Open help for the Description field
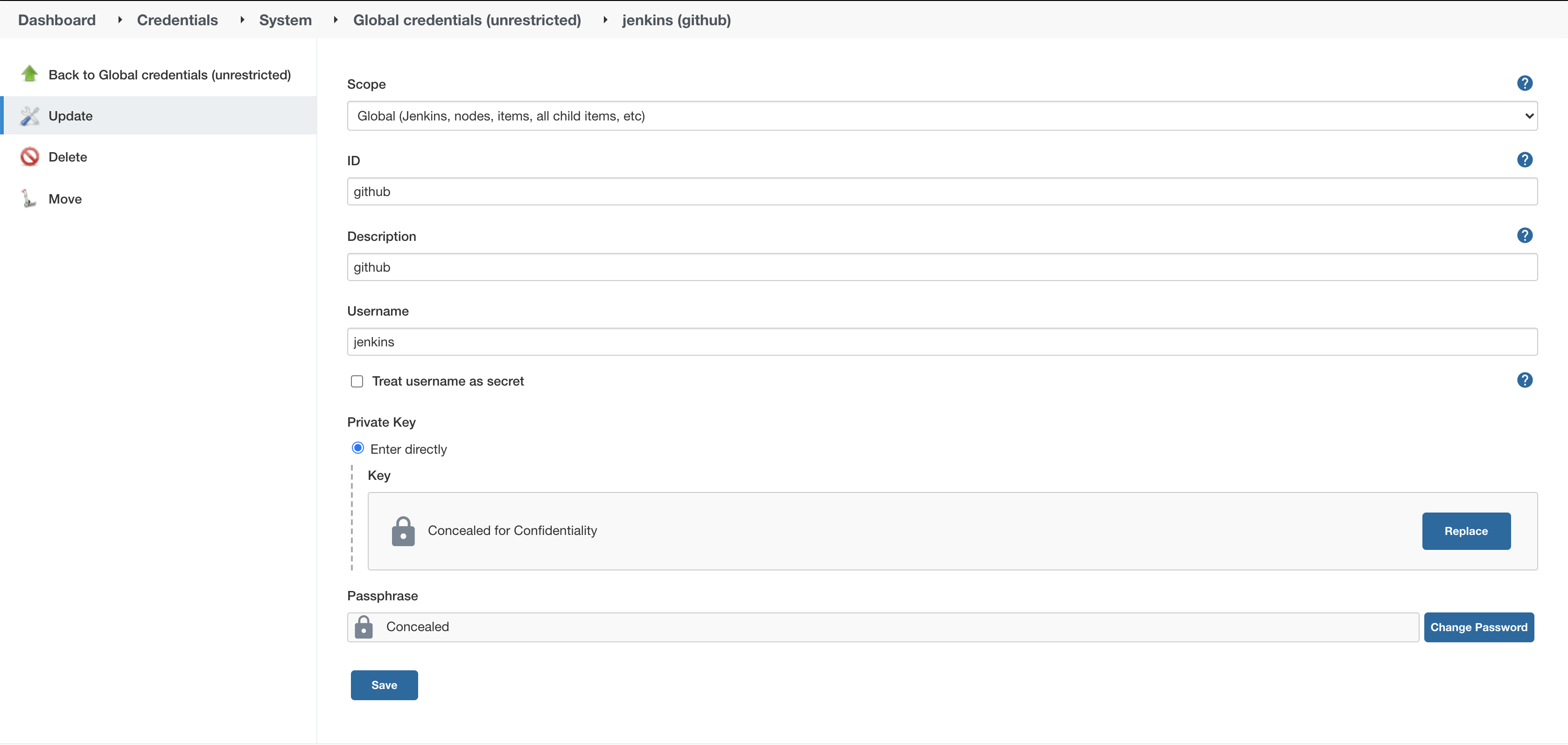1568x745 pixels. (1524, 236)
